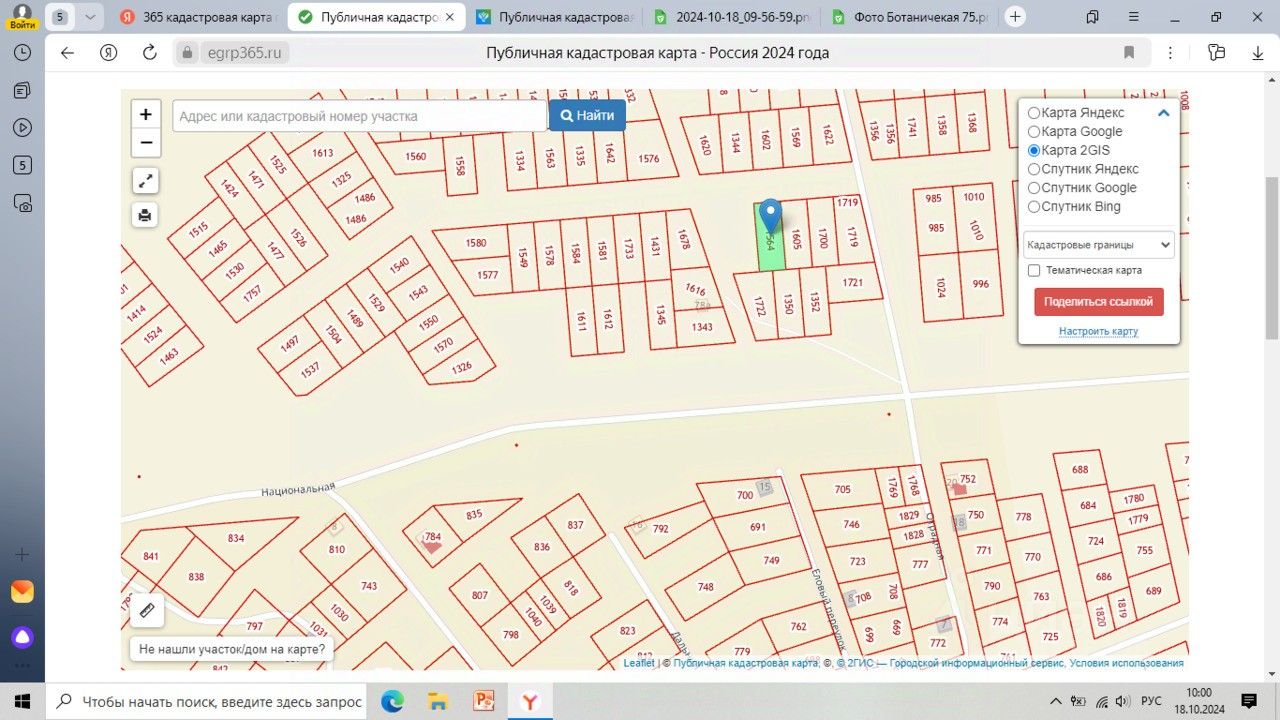The image size is (1280, 720).
Task: Focus the address or cadastral number field
Action: click(360, 116)
